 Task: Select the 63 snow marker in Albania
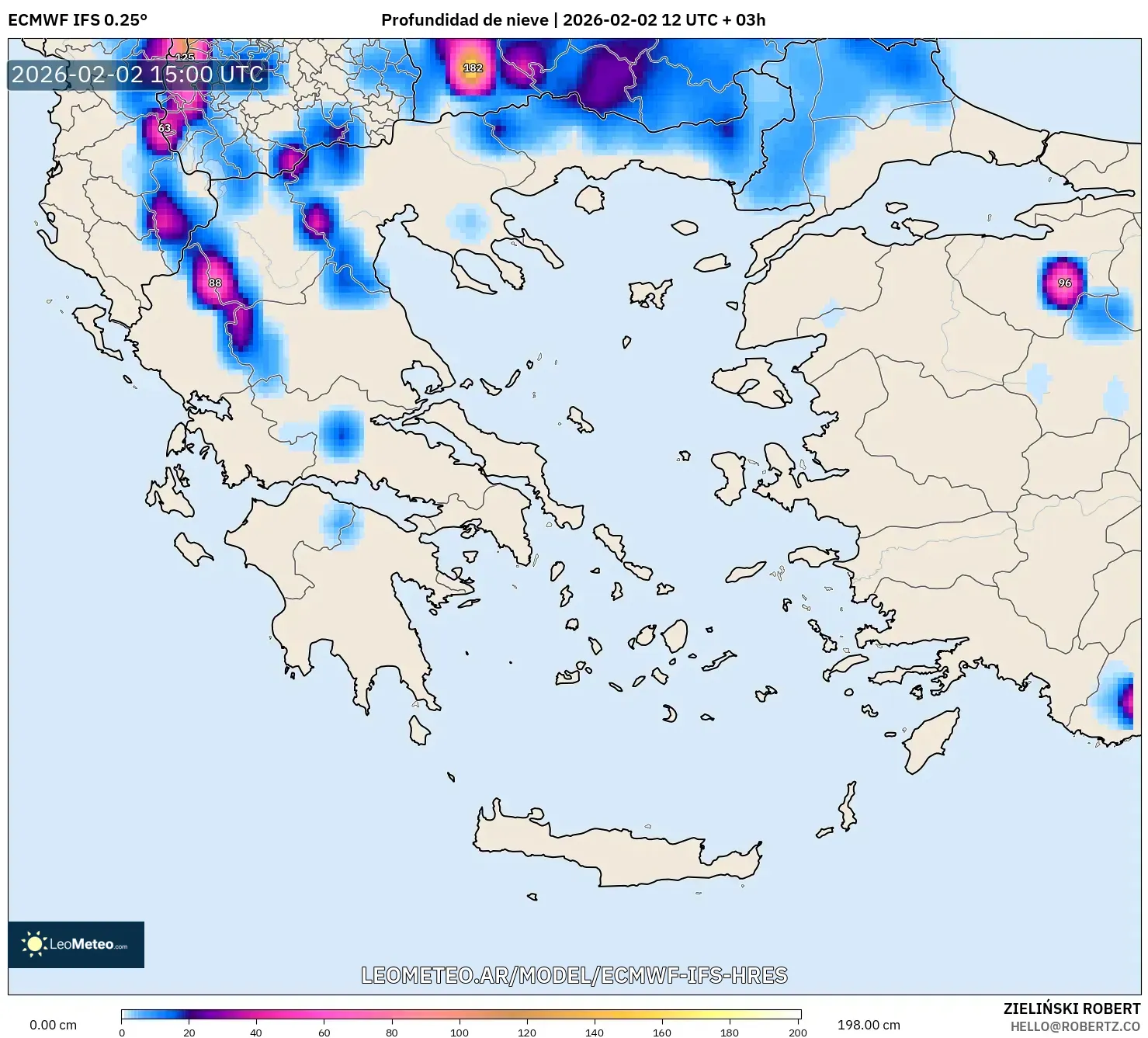(x=165, y=128)
